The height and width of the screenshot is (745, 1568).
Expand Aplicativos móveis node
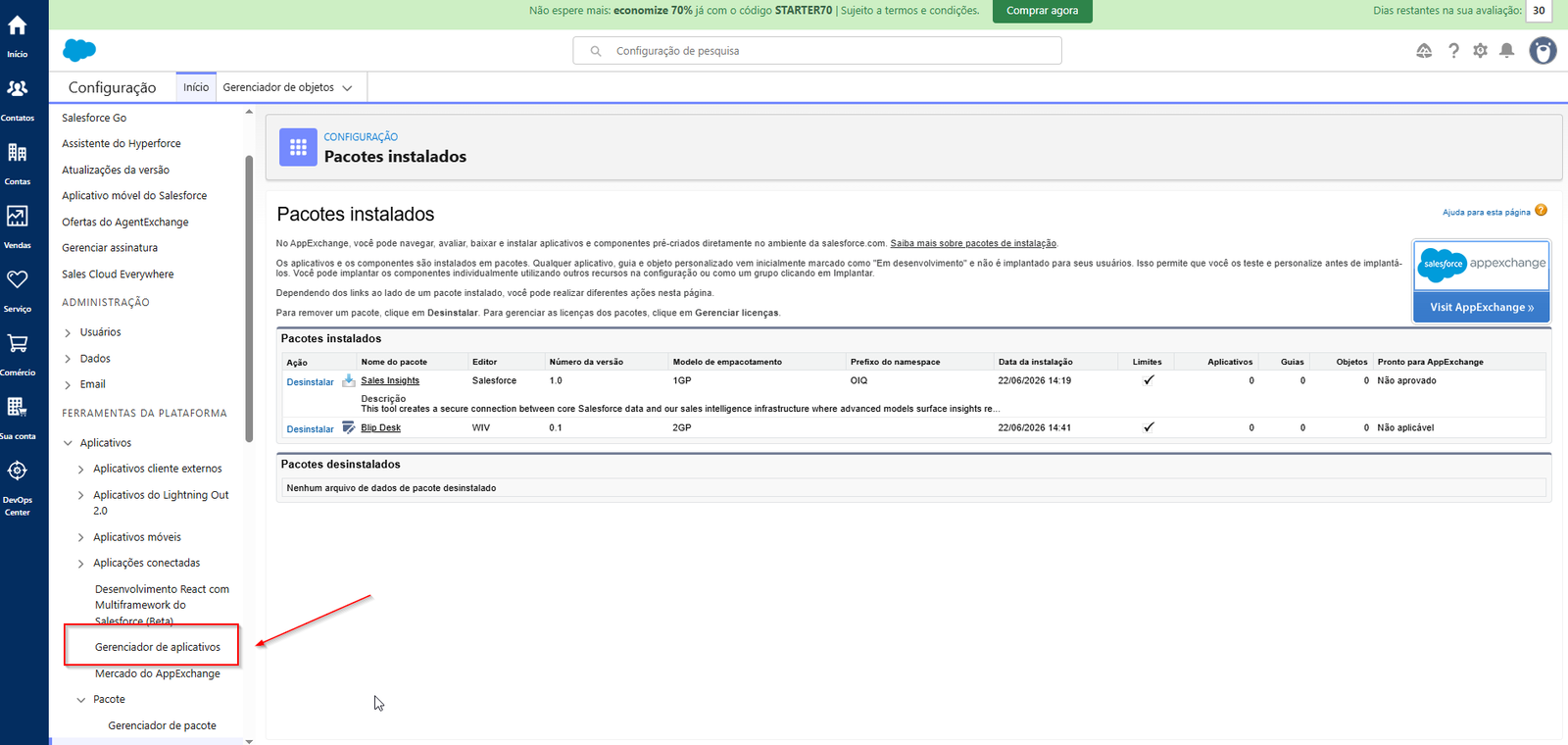(x=80, y=537)
